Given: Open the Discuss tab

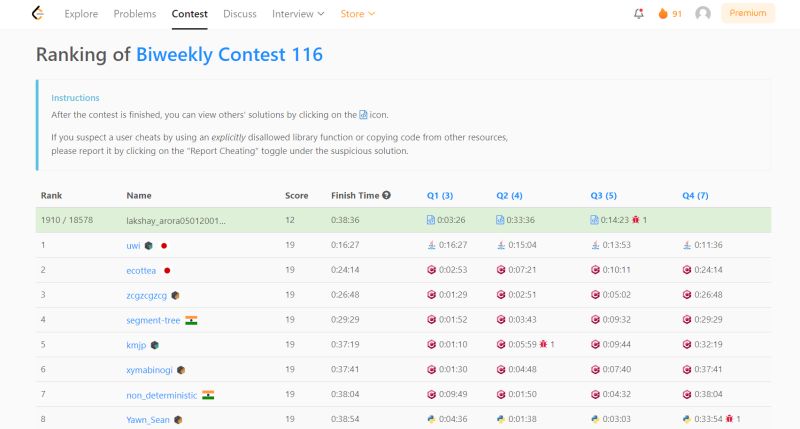Looking at the screenshot, I should coord(240,14).
